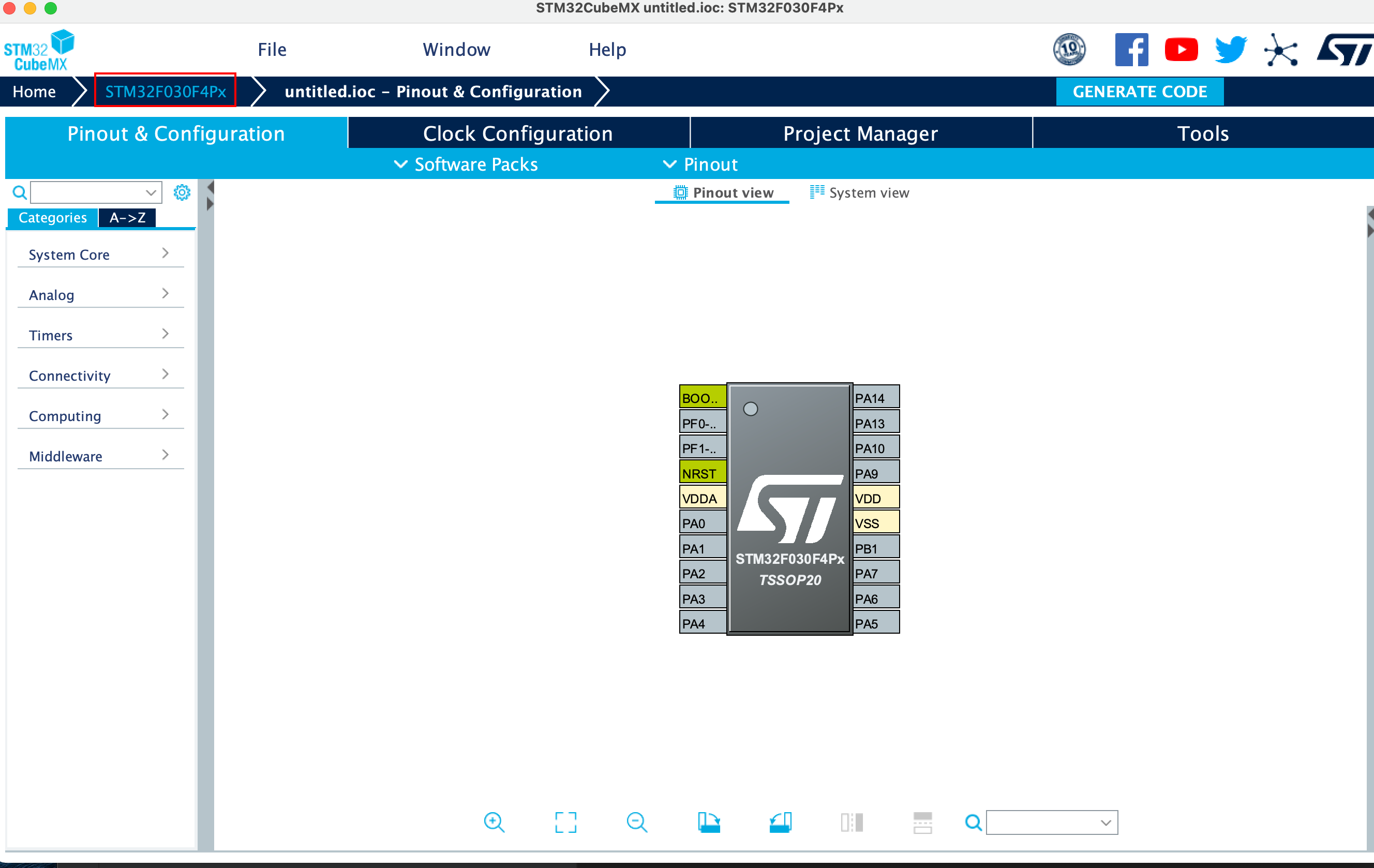Rotate chip view counter-clockwise
Screen dimensions: 1374x868
780,822
